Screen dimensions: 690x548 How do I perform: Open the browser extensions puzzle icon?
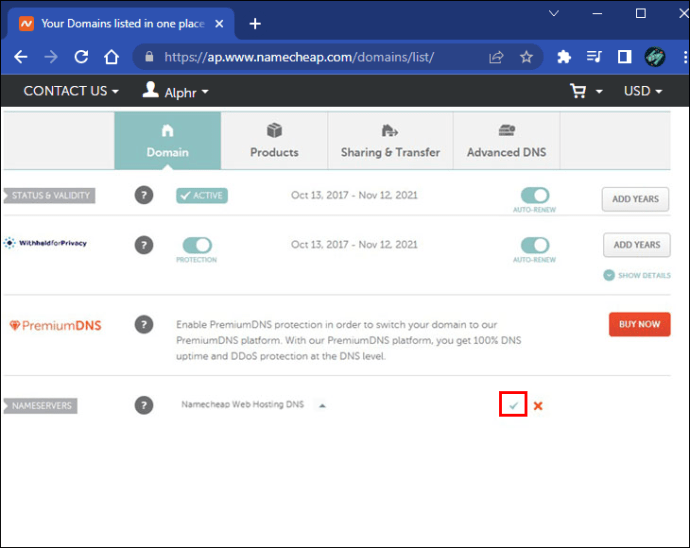click(x=564, y=57)
